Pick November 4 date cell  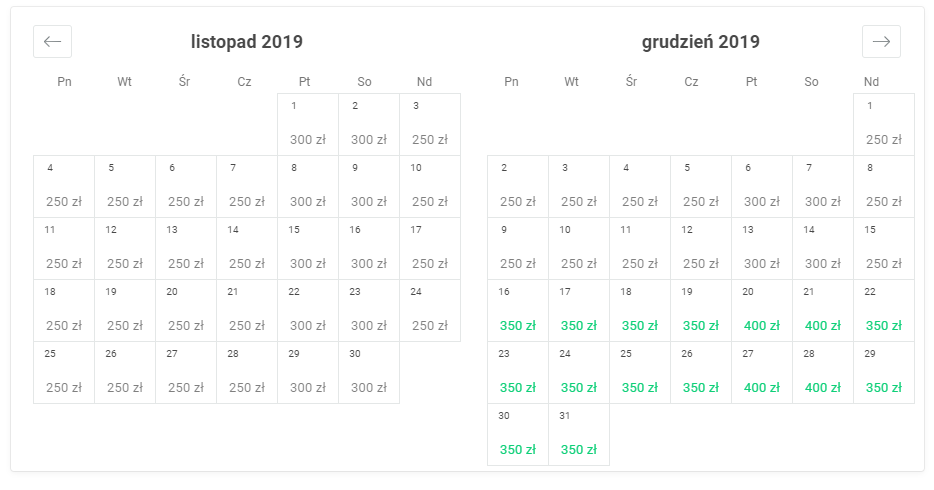tap(64, 187)
